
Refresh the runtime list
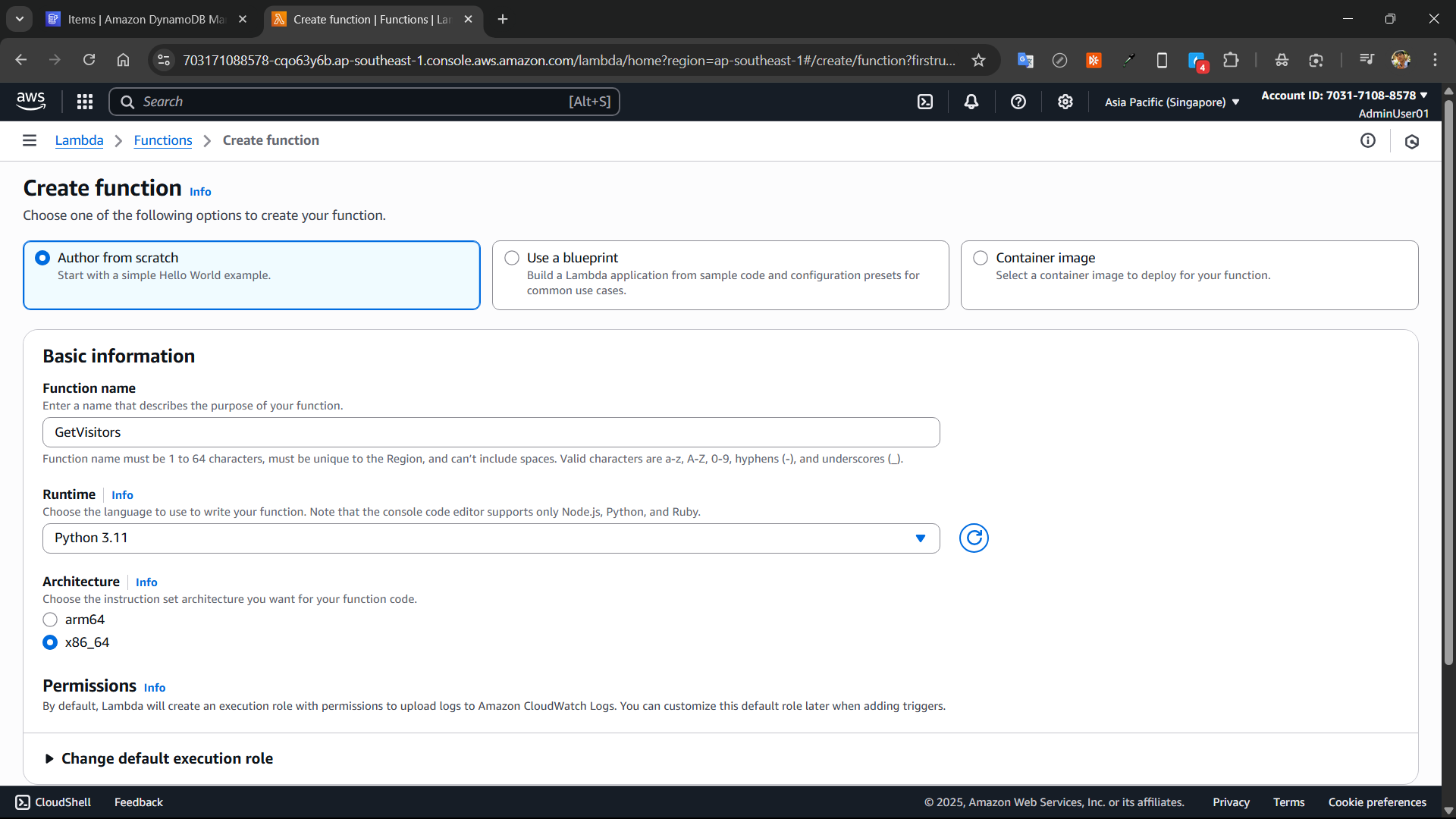pos(974,538)
